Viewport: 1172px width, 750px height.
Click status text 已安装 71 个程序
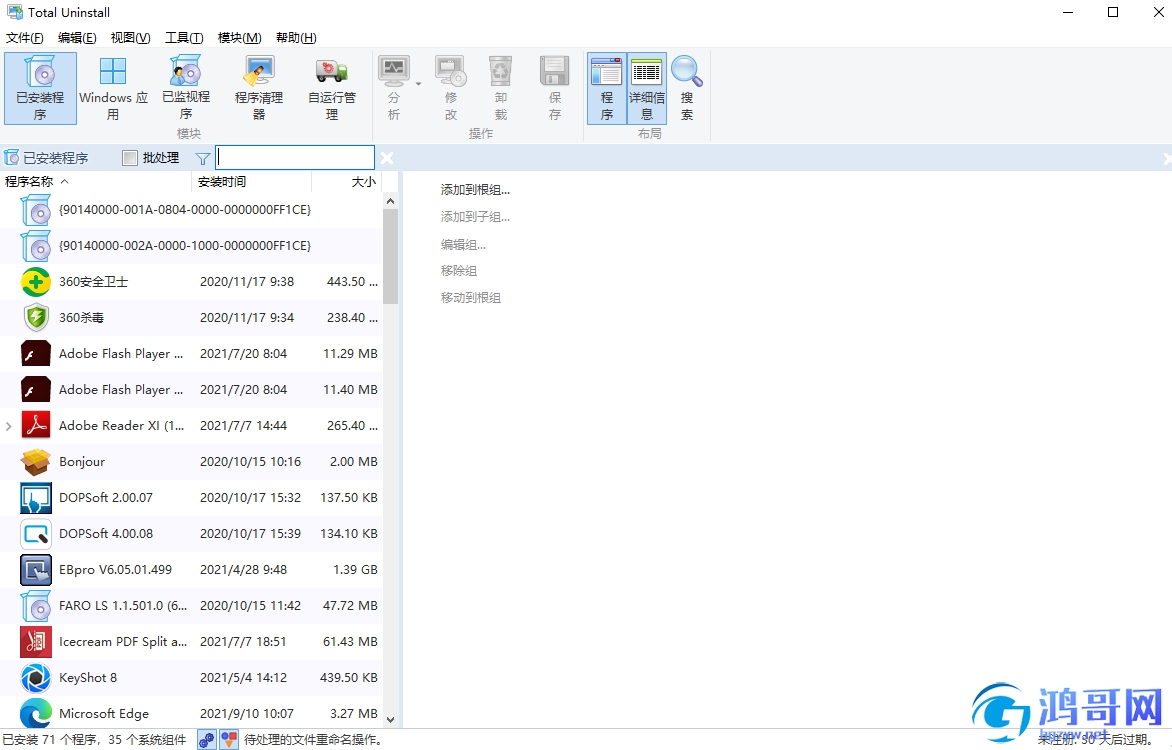click(51, 740)
